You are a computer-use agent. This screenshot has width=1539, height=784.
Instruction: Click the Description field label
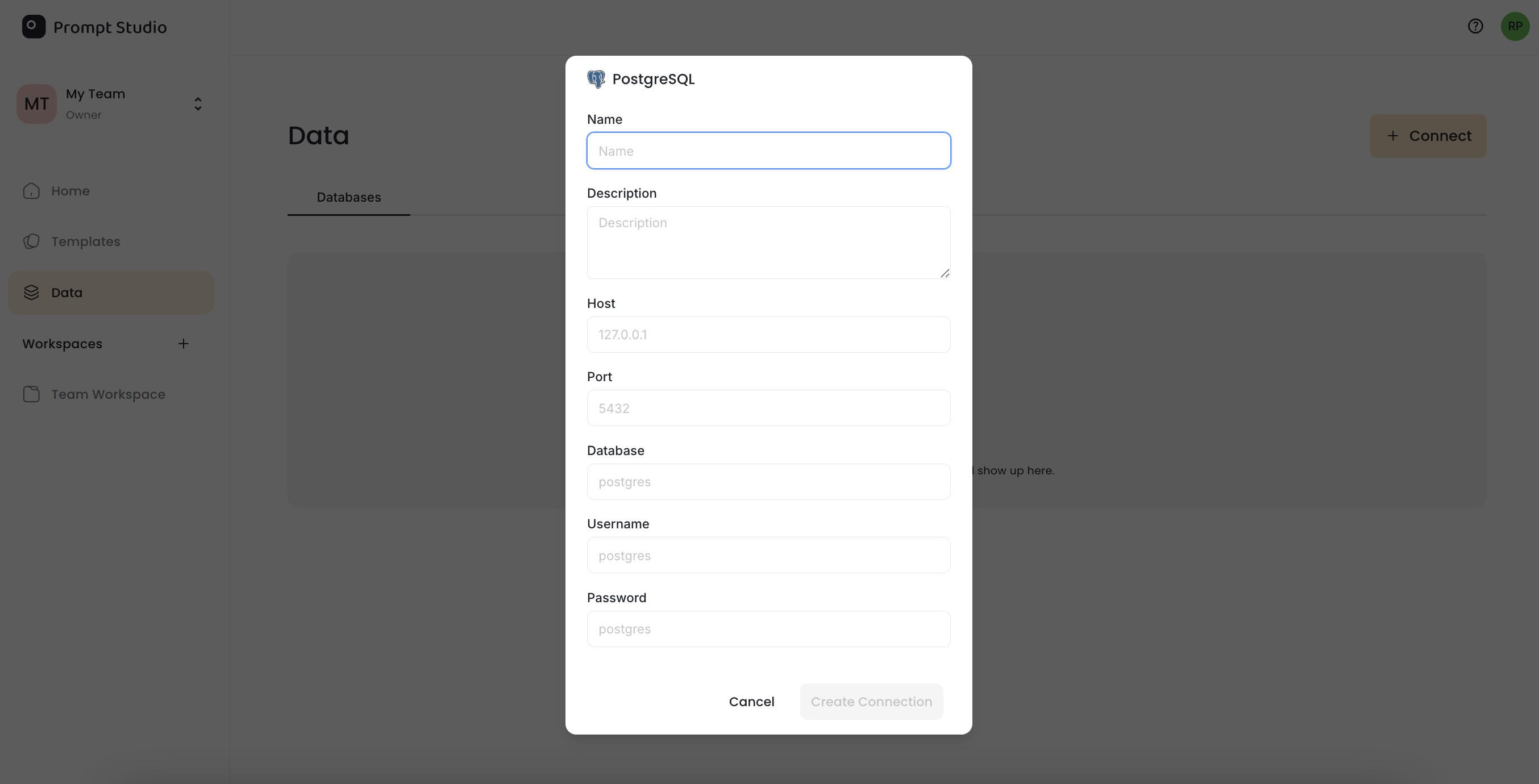point(622,194)
